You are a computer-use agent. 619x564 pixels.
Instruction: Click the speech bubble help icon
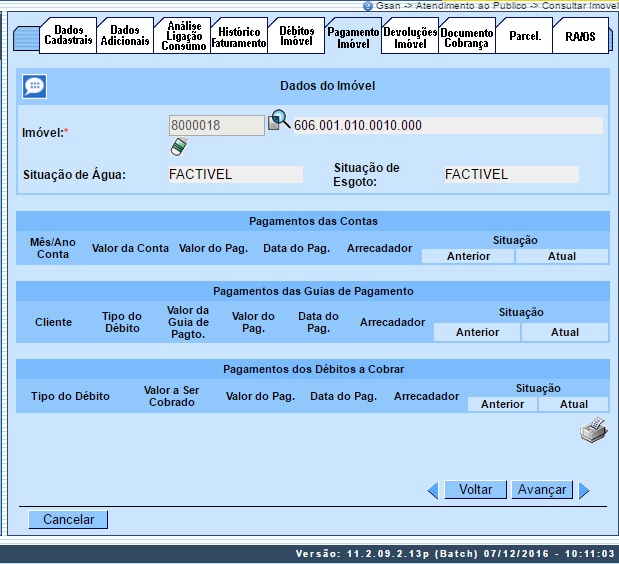coord(34,86)
